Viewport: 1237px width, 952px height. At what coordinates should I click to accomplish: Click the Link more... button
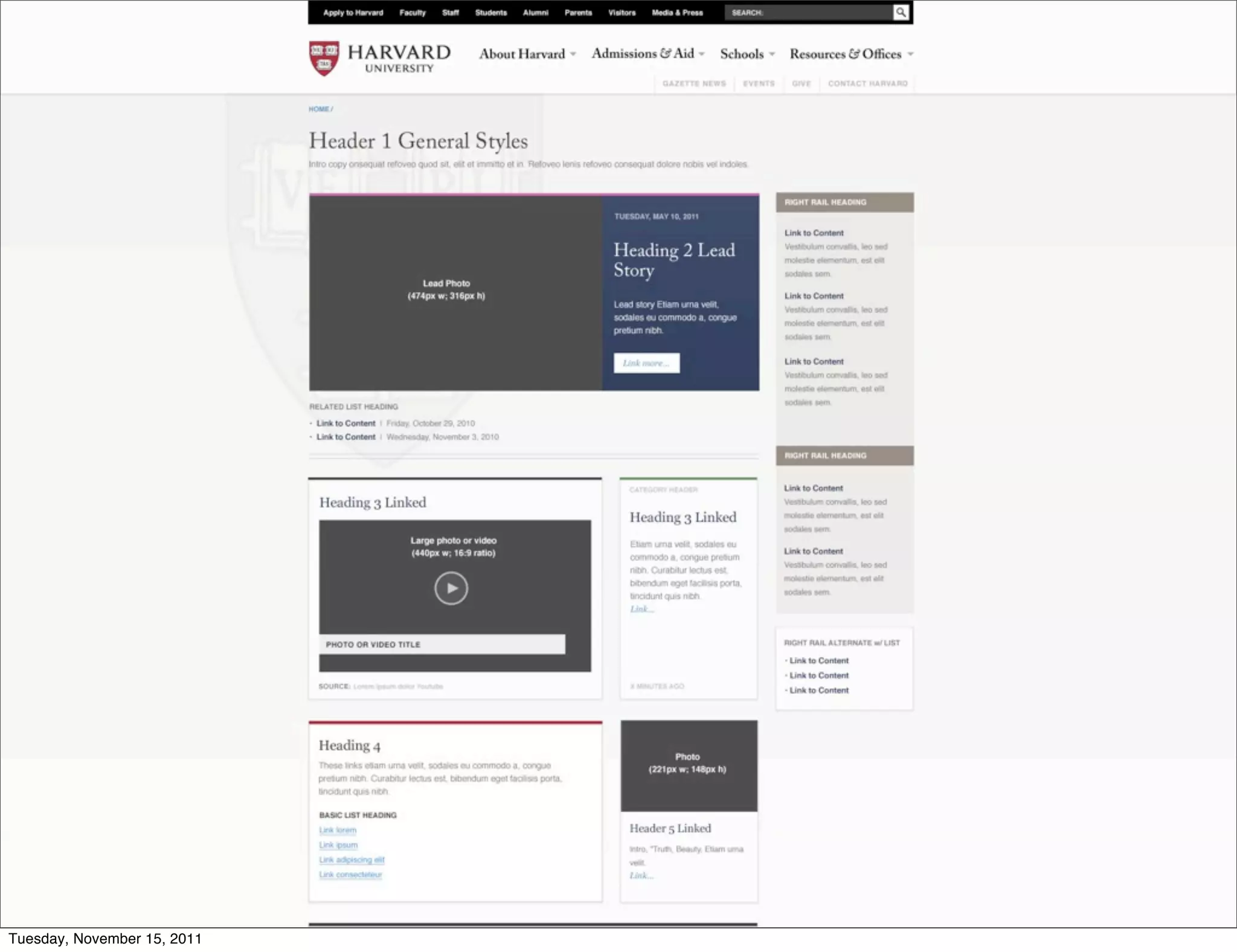coord(646,363)
